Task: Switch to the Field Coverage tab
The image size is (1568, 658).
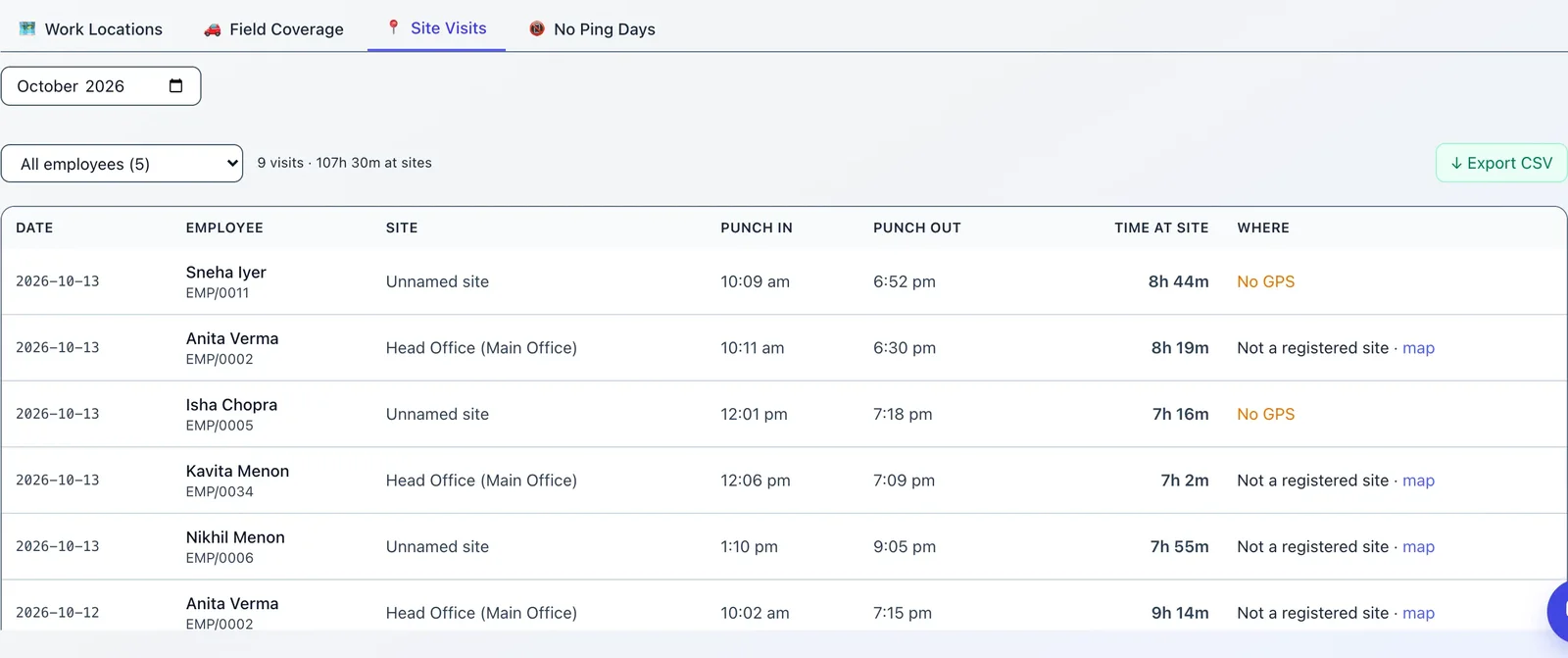Action: tap(273, 29)
